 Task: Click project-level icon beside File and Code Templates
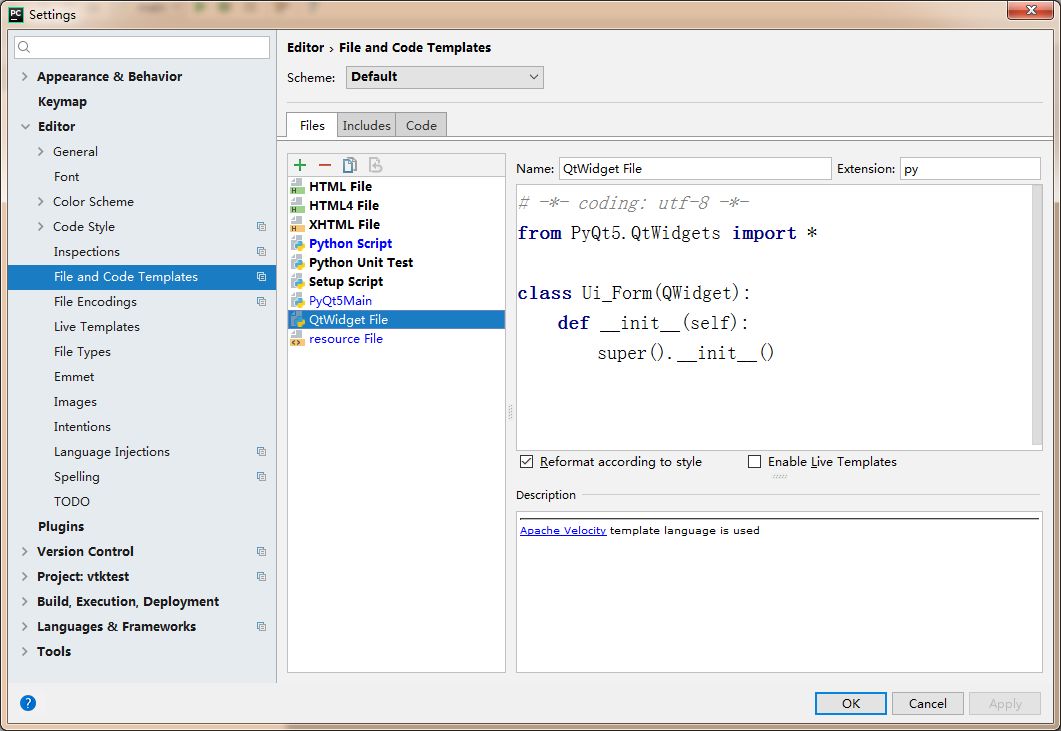(x=261, y=276)
